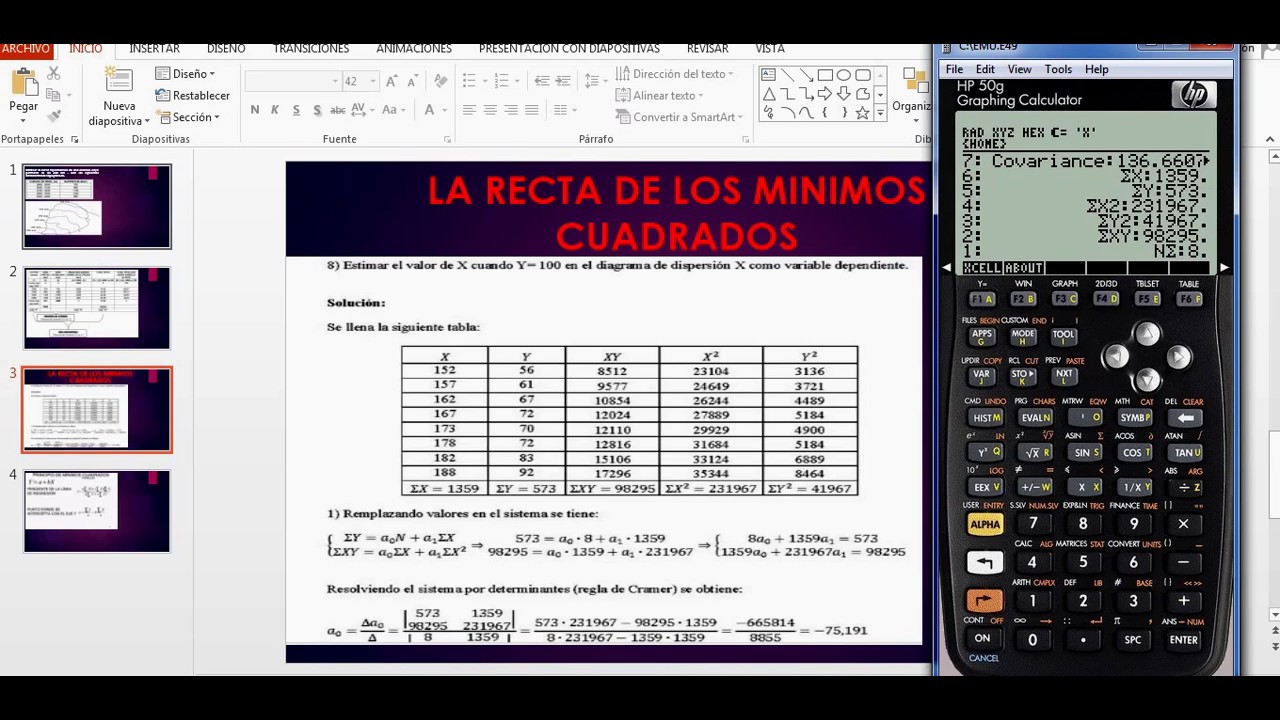Viewport: 1280px width, 720px height.
Task: Toggle italic K formatting
Action: tap(275, 110)
